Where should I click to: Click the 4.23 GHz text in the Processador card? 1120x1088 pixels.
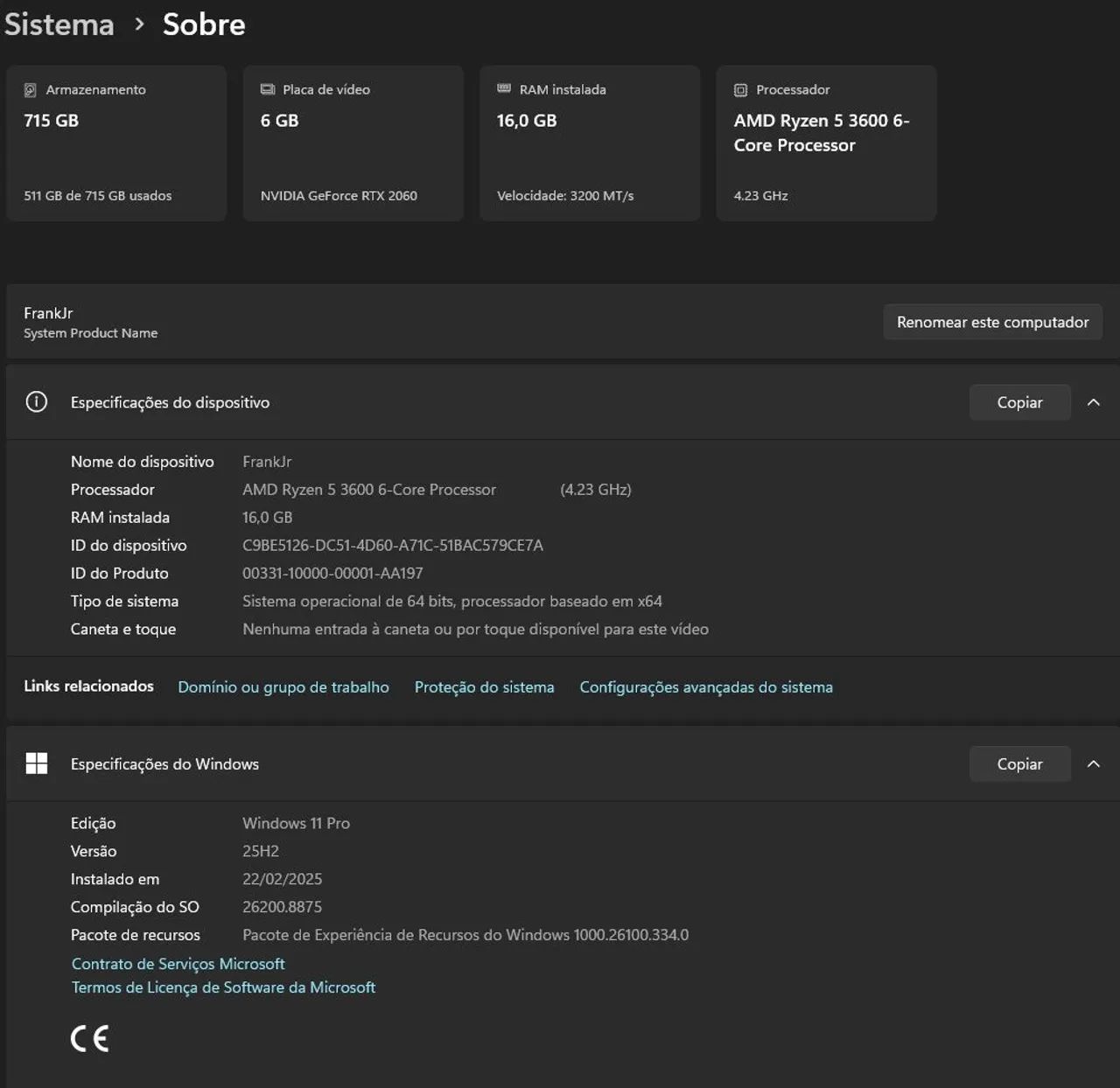pos(761,196)
